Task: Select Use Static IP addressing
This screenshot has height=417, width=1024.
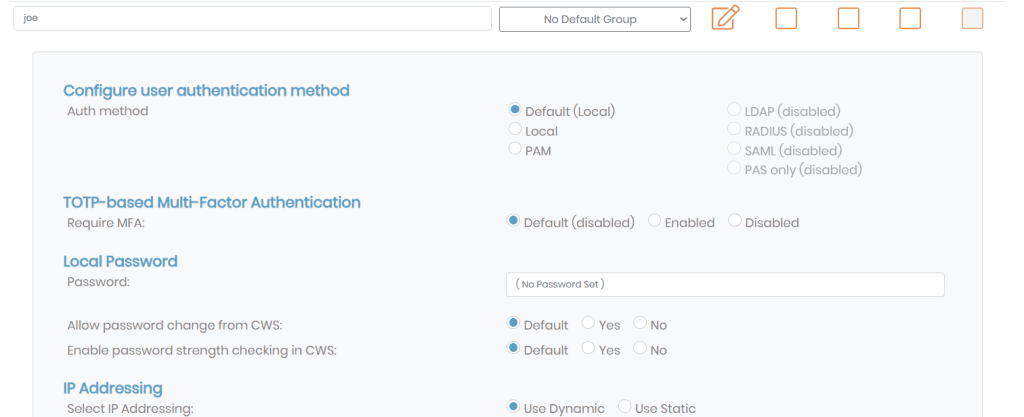Action: click(625, 406)
